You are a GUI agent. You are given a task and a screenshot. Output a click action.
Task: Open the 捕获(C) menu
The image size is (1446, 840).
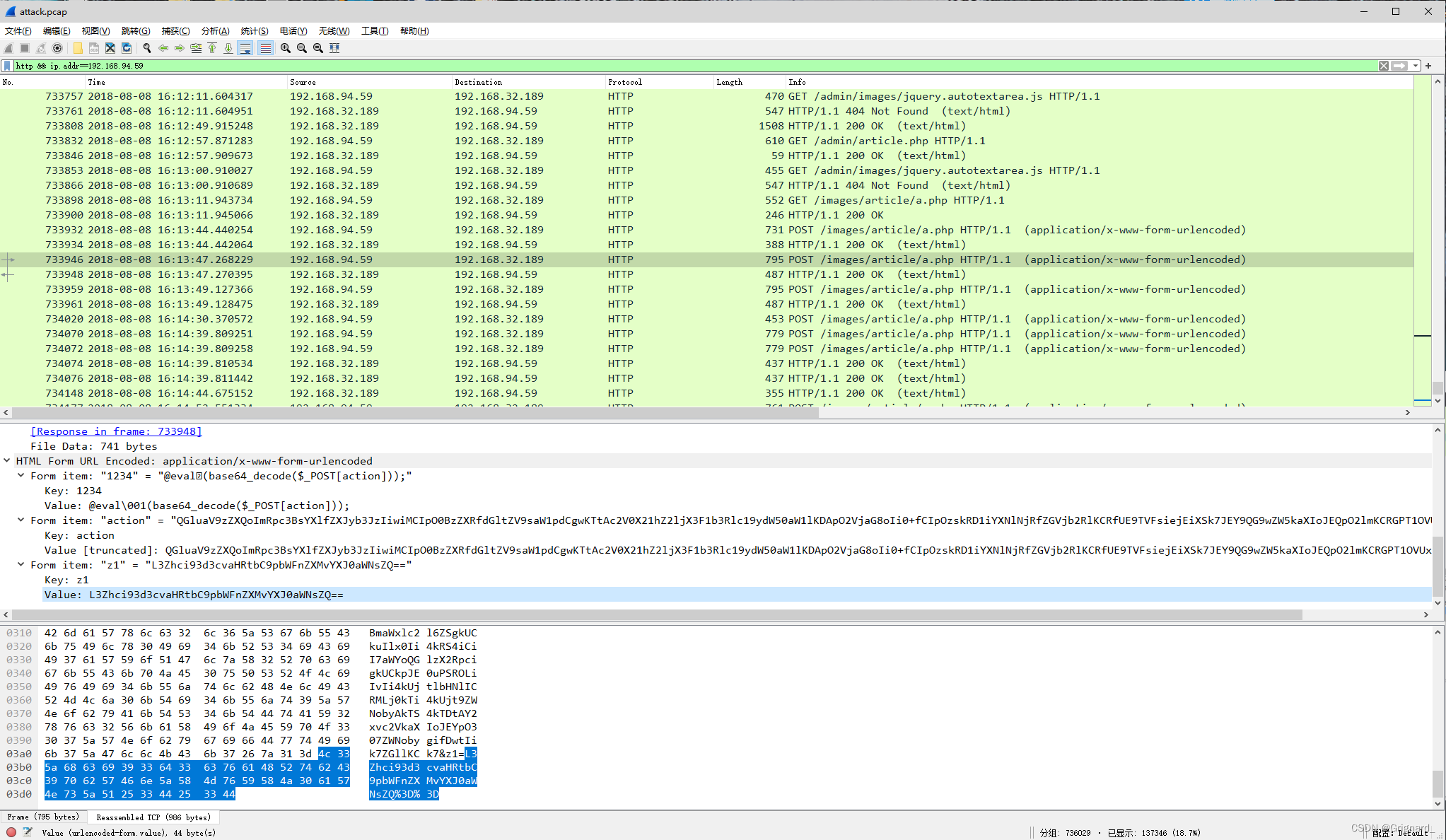[175, 31]
